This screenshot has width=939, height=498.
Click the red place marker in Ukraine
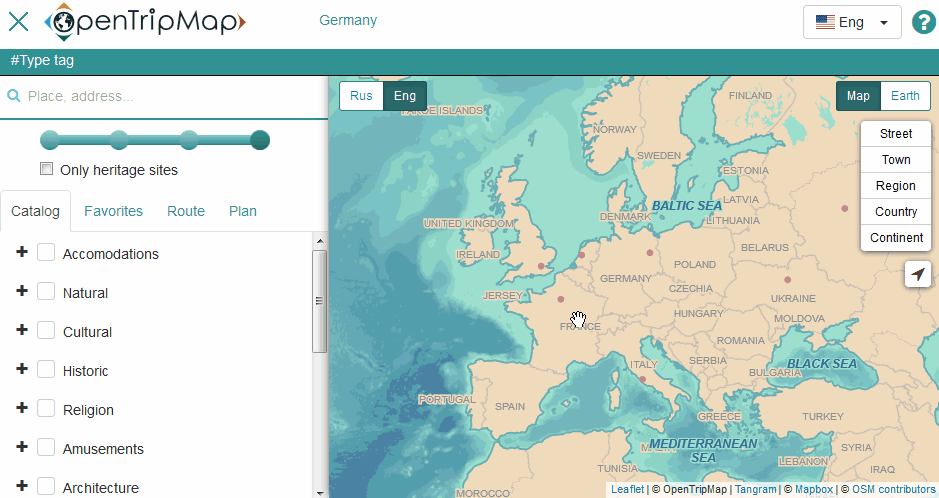pyautogui.click(x=787, y=280)
